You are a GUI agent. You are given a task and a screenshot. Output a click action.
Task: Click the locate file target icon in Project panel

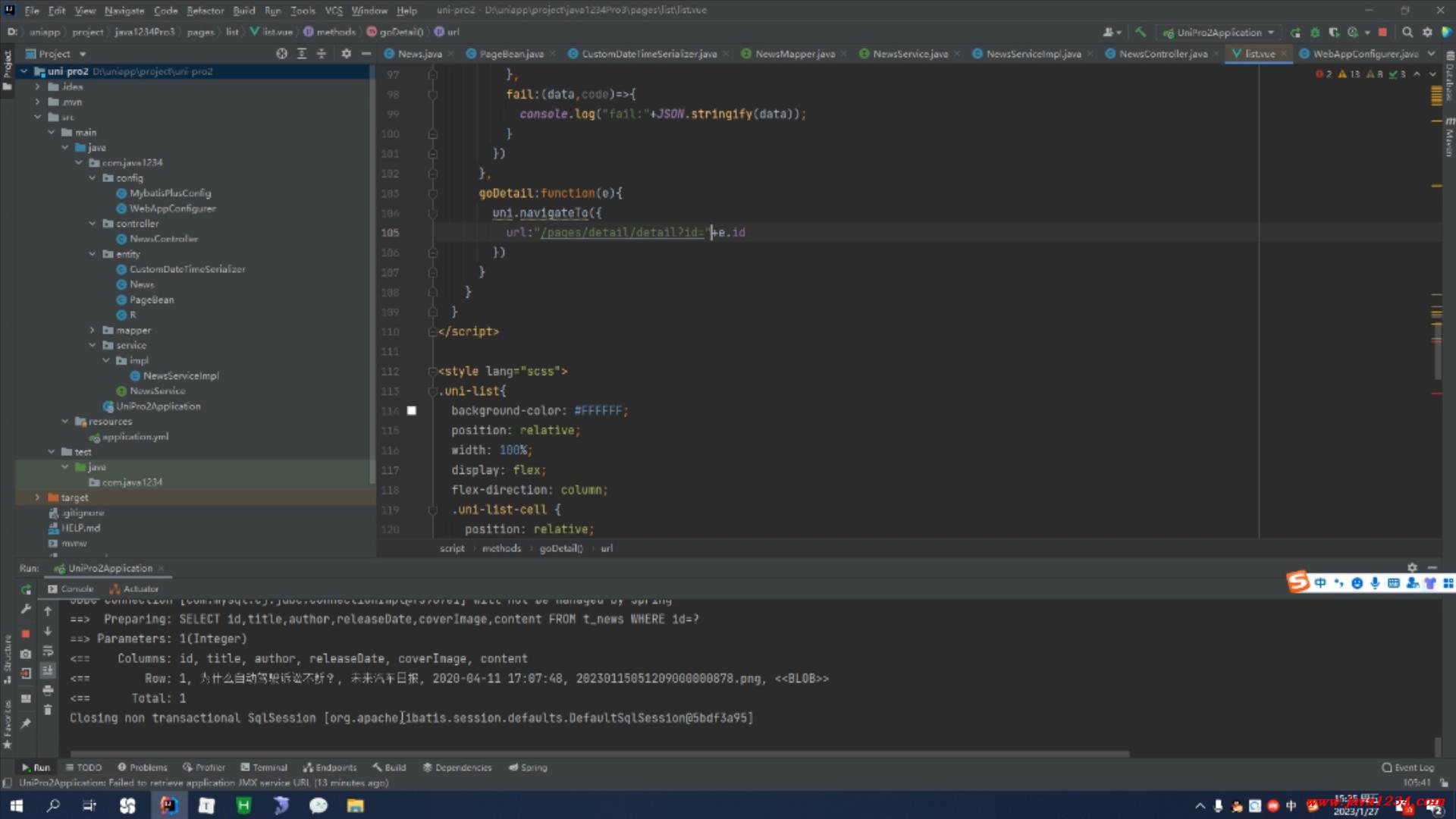[x=282, y=54]
